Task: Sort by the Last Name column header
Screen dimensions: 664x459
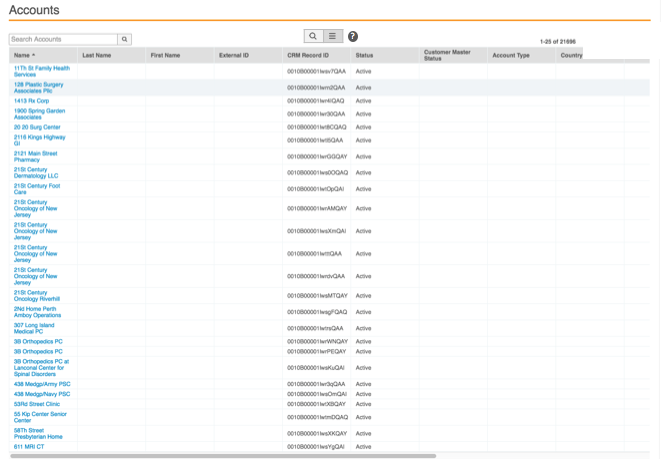Action: click(96, 55)
